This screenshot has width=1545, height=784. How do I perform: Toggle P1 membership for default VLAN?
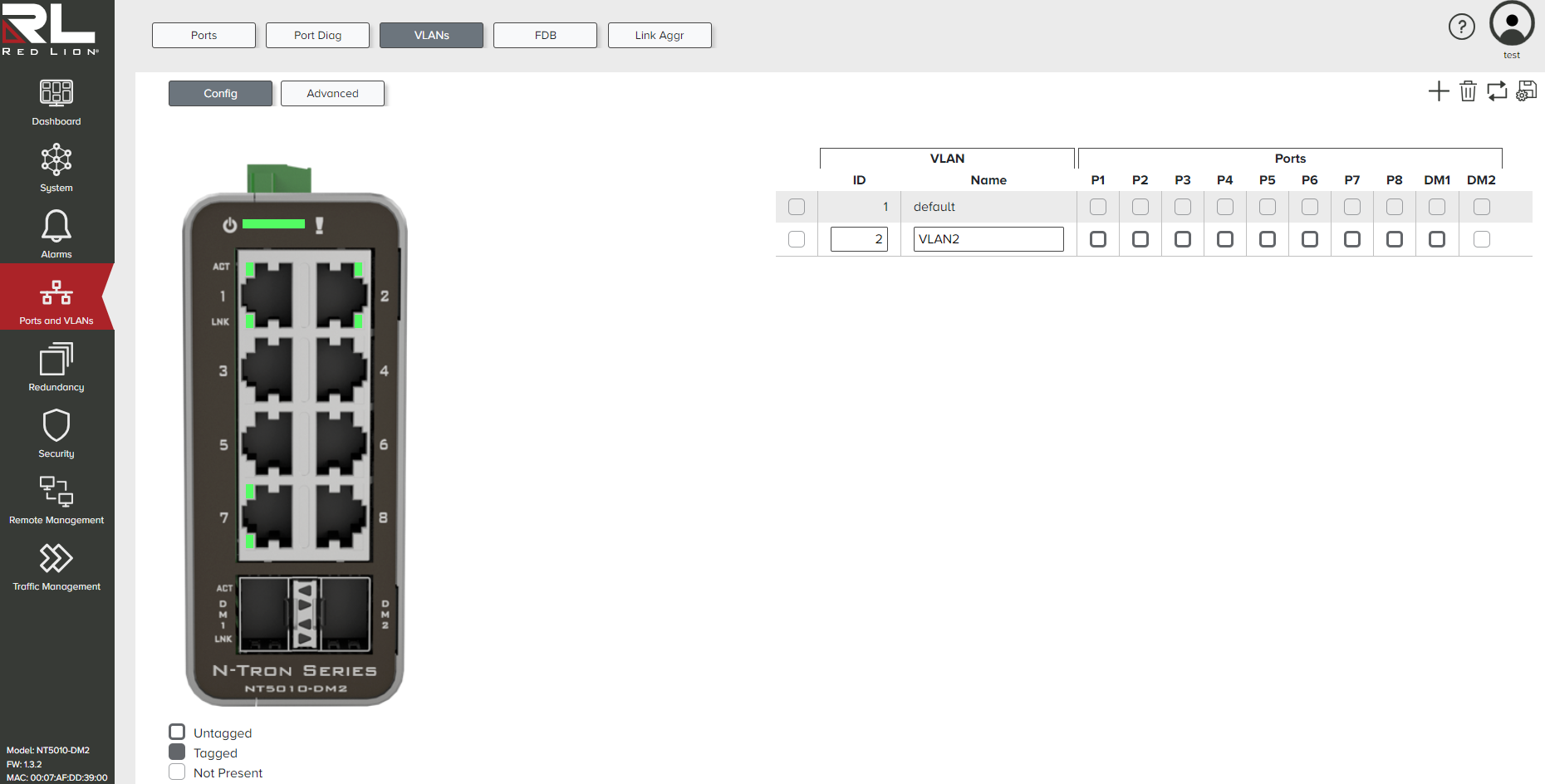[1098, 207]
